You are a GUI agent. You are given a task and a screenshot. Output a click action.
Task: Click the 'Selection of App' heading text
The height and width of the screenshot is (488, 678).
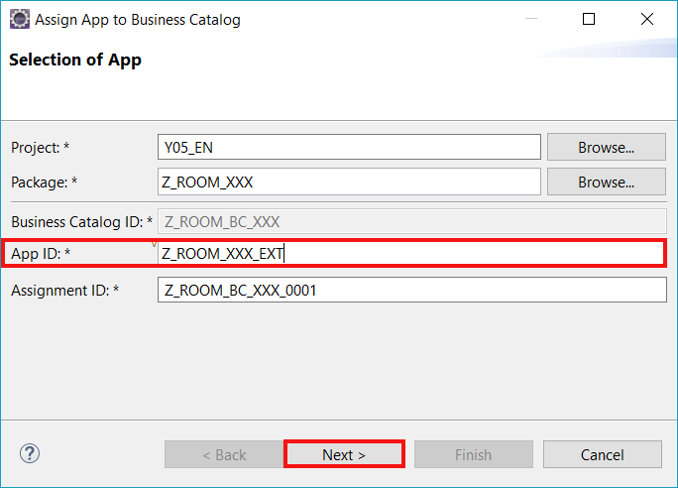tap(75, 60)
